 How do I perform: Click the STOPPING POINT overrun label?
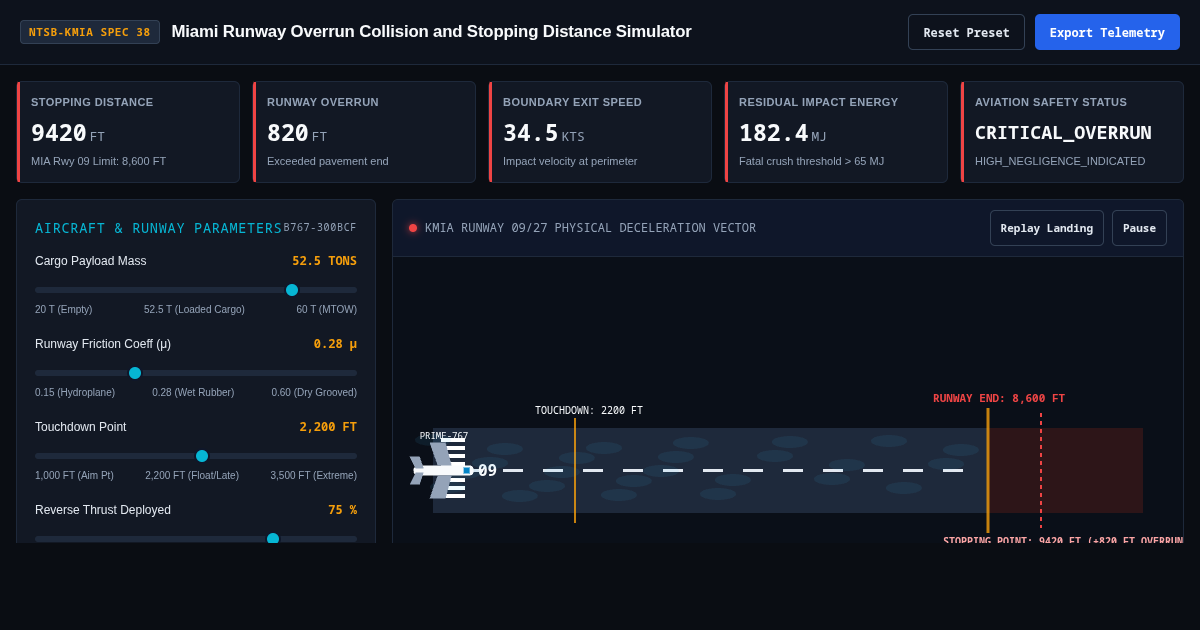[x=1063, y=540]
